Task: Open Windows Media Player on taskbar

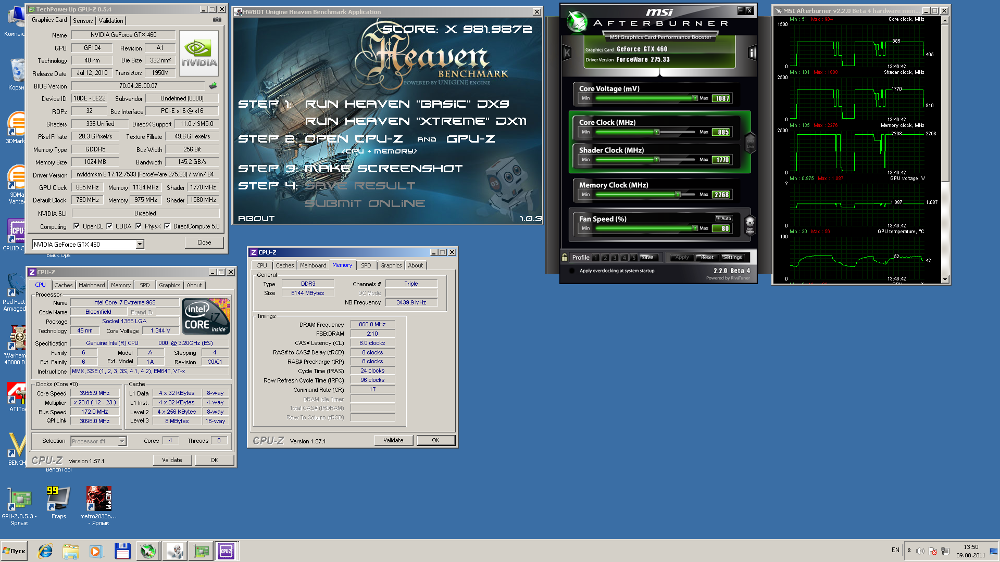Action: (x=96, y=551)
